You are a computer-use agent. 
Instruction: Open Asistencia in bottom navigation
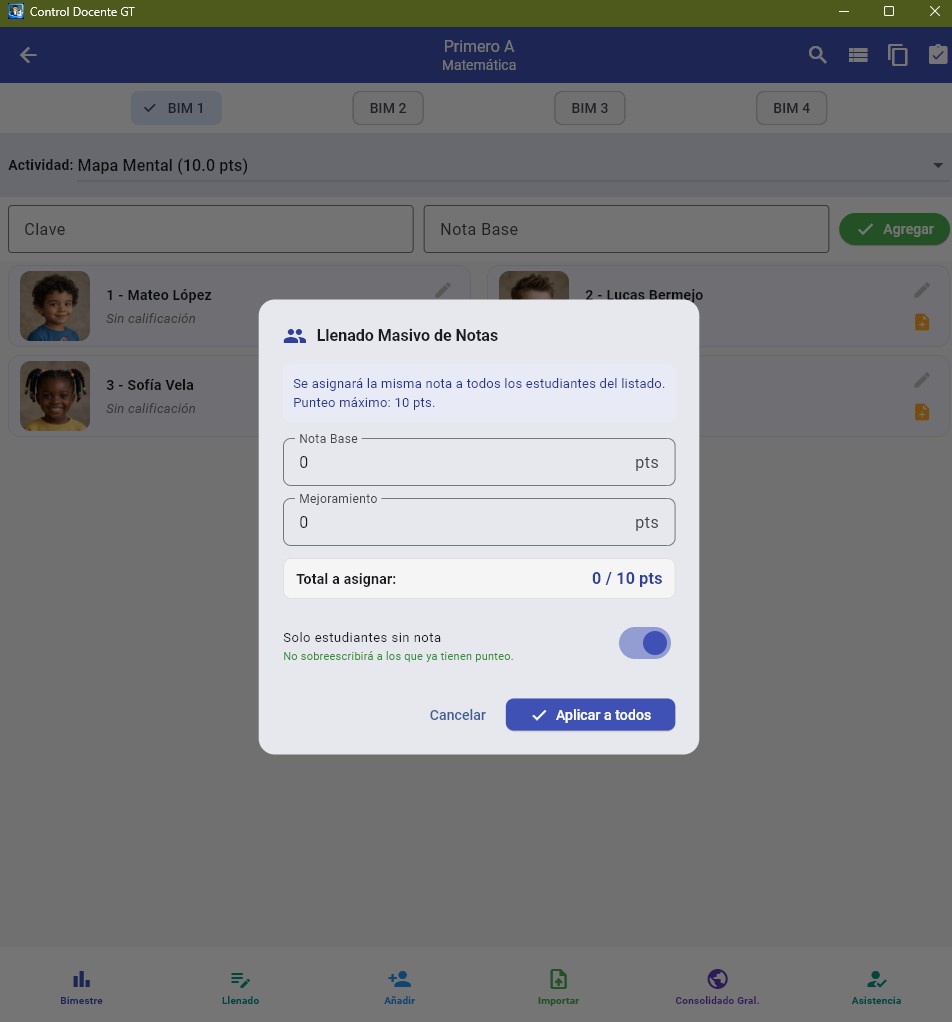tap(876, 987)
